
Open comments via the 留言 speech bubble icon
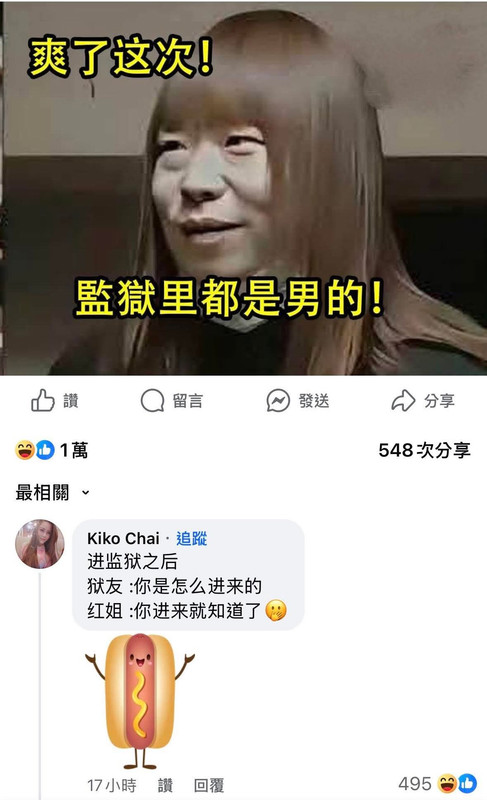point(152,401)
